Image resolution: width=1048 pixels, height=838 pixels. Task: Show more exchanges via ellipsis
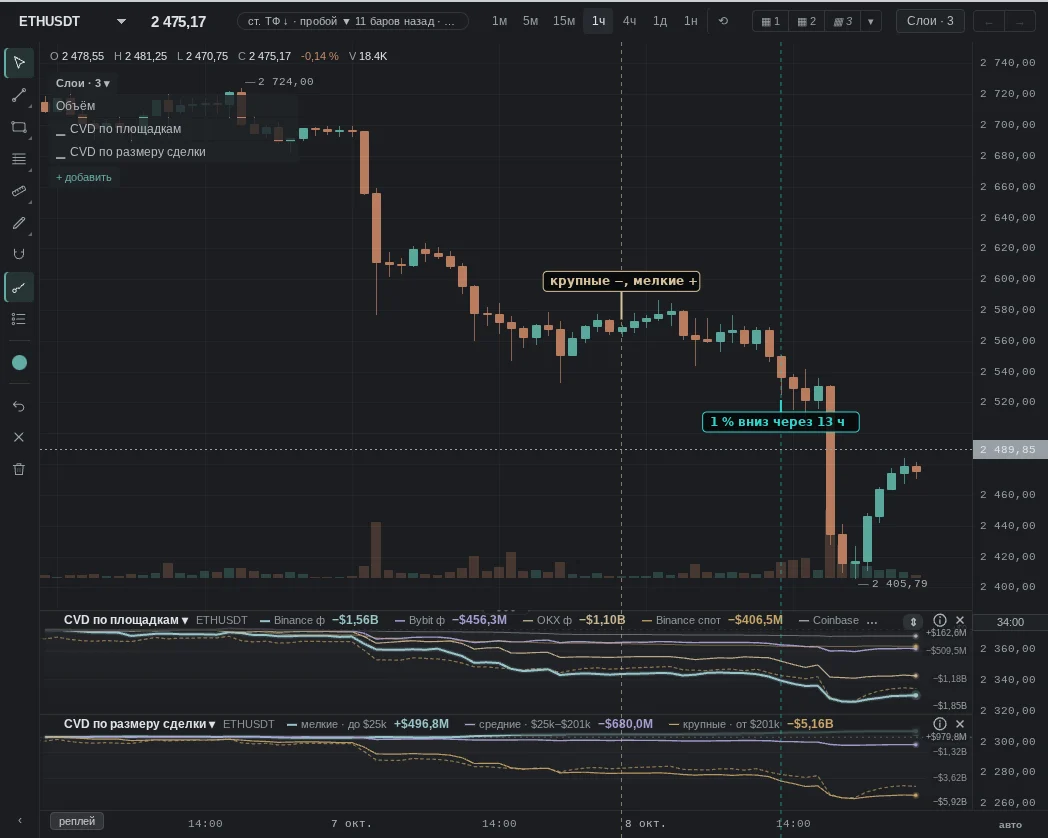872,621
